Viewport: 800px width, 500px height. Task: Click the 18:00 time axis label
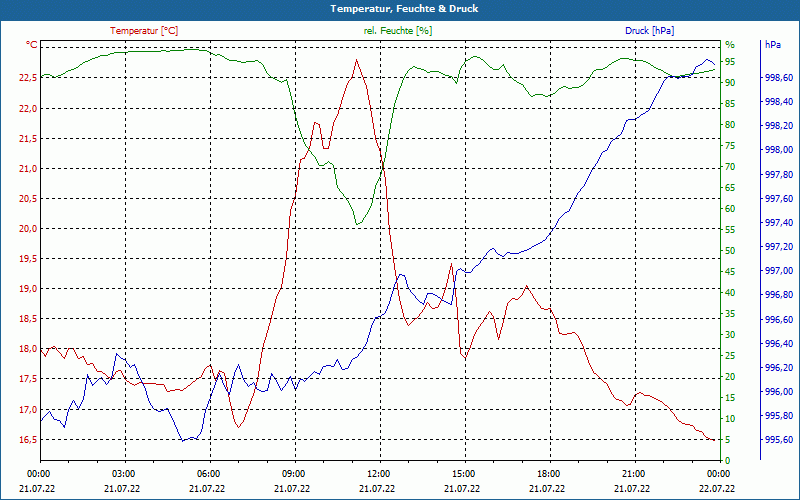[x=548, y=473]
